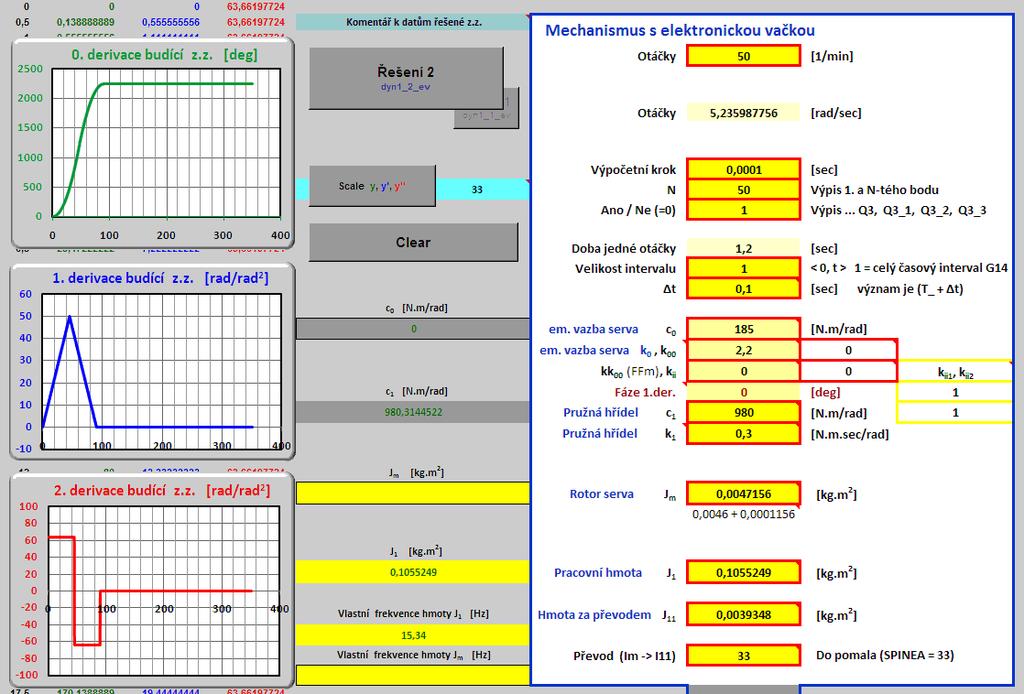The image size is (1024, 694).
Task: Select the k0 value 2,2 cell
Action: coord(743,350)
